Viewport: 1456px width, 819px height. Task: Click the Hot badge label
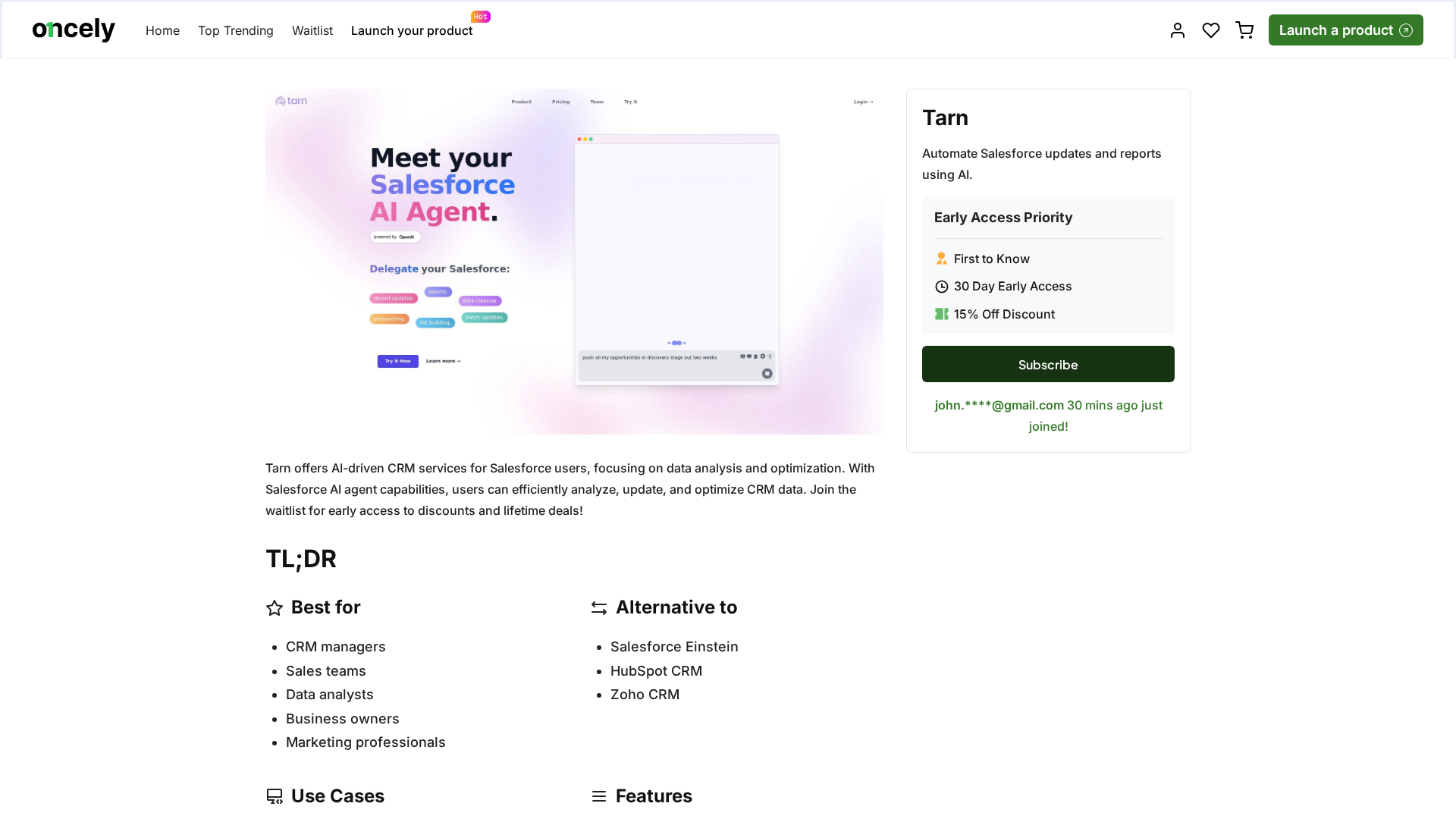pos(481,17)
